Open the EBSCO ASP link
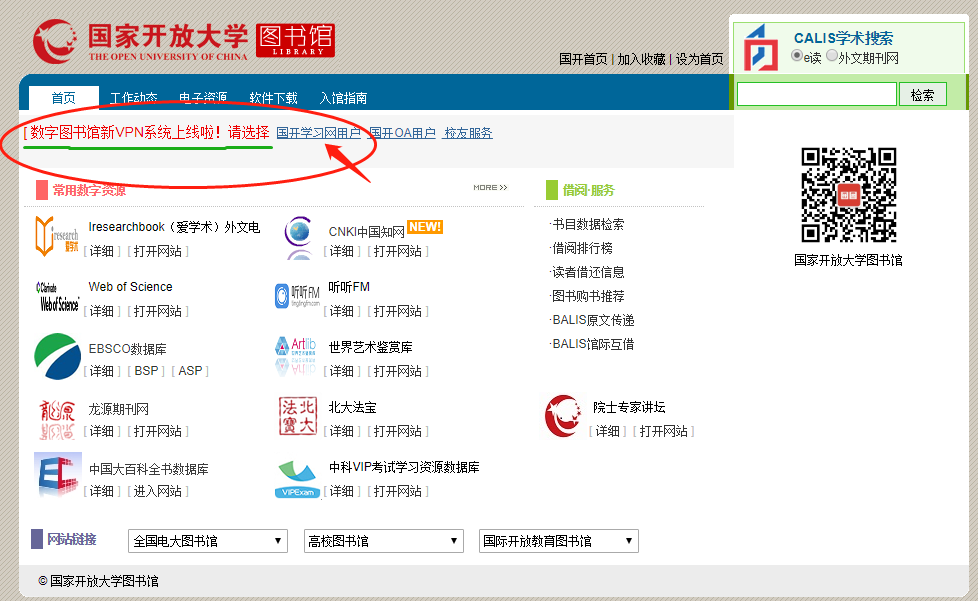978x601 pixels. [190, 371]
